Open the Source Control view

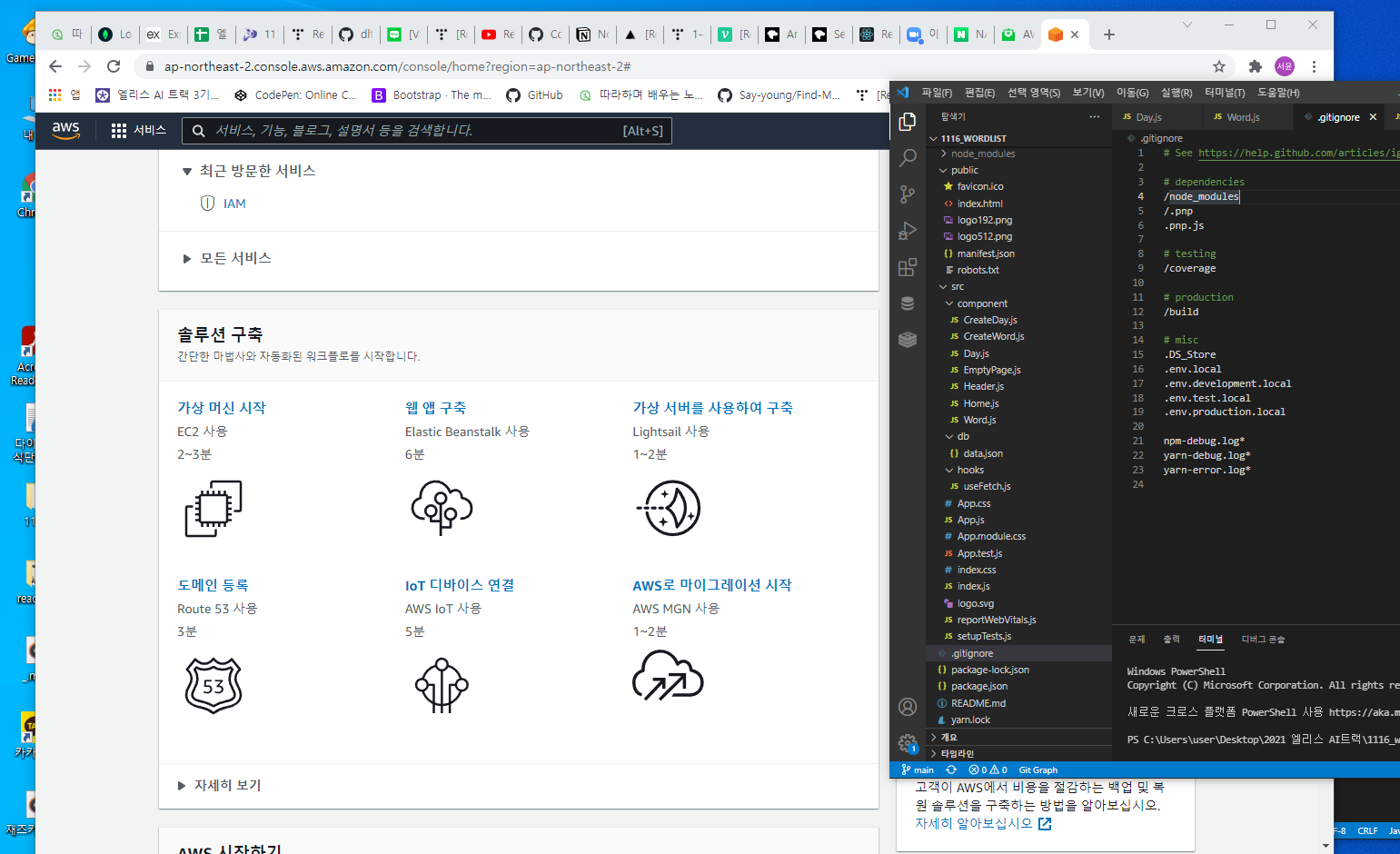(907, 194)
